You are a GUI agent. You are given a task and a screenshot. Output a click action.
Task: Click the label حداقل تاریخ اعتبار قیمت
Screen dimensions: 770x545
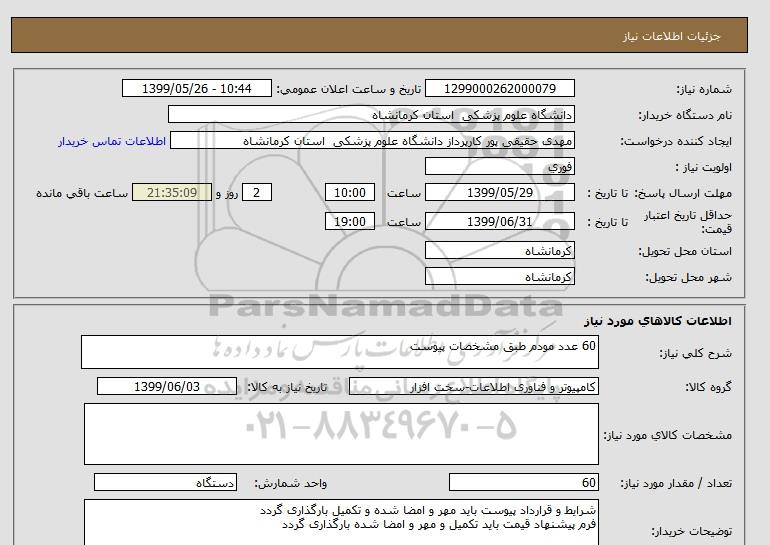[x=688, y=222]
